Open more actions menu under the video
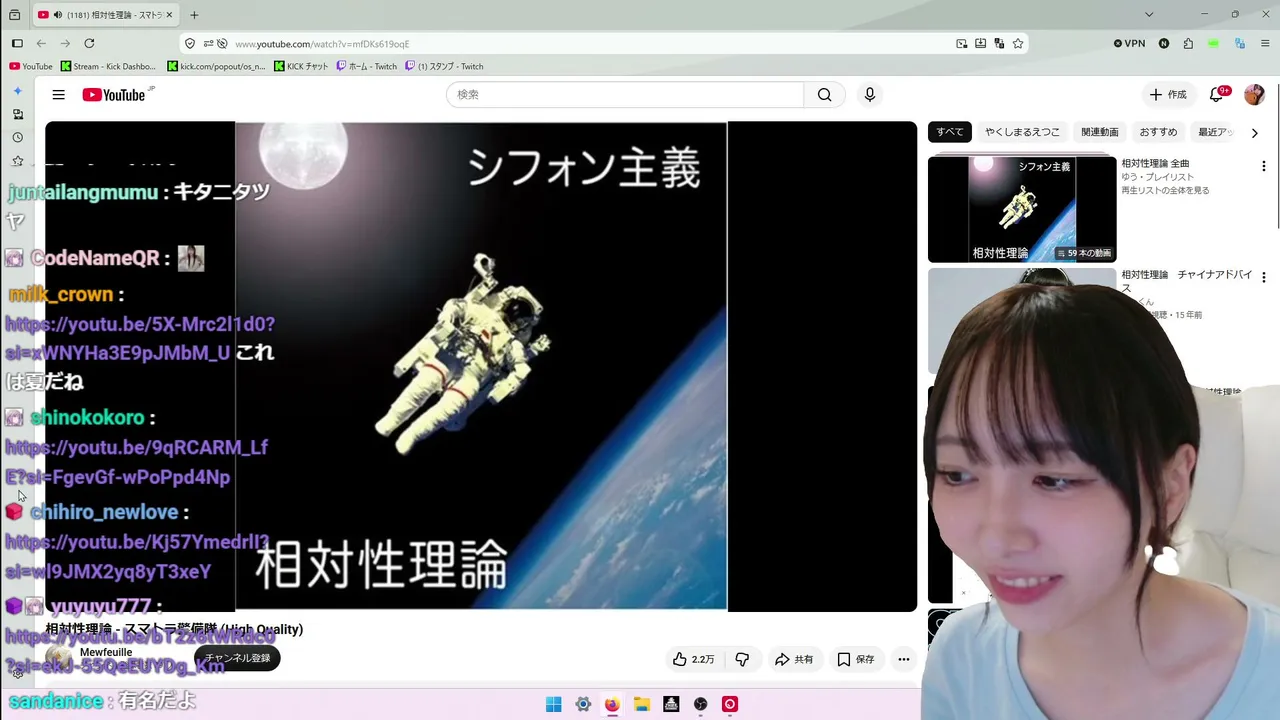This screenshot has width=1280, height=720. pyautogui.click(x=903, y=659)
